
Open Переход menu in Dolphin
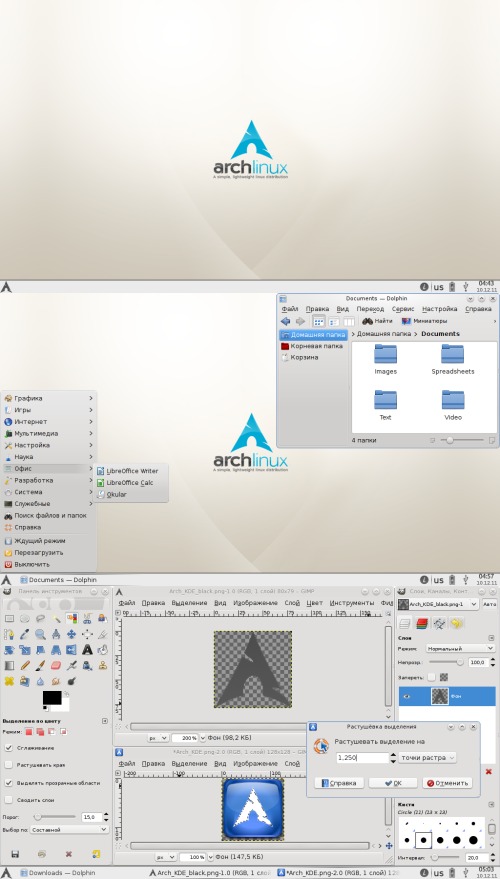370,309
